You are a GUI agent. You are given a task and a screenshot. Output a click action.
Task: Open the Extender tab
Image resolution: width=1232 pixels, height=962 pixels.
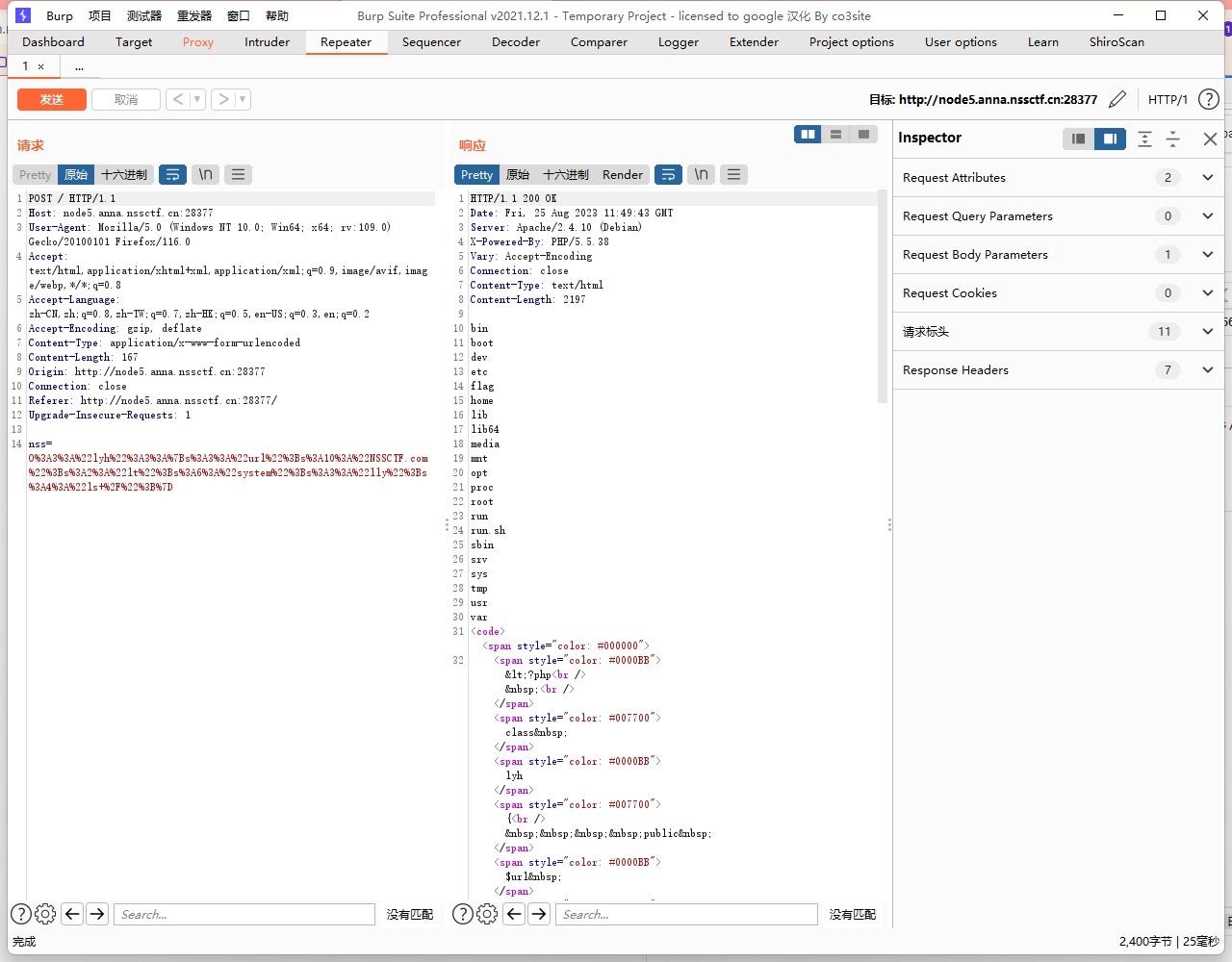(x=754, y=41)
